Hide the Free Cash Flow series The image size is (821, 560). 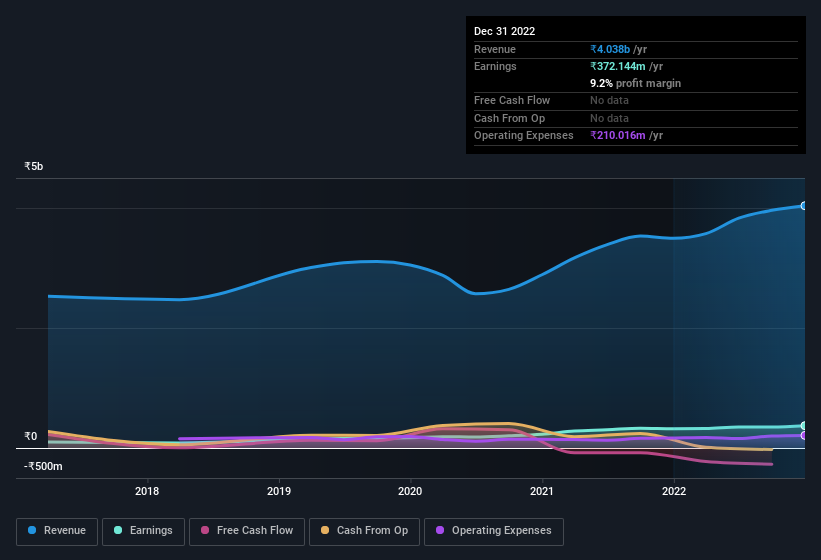coord(247,532)
